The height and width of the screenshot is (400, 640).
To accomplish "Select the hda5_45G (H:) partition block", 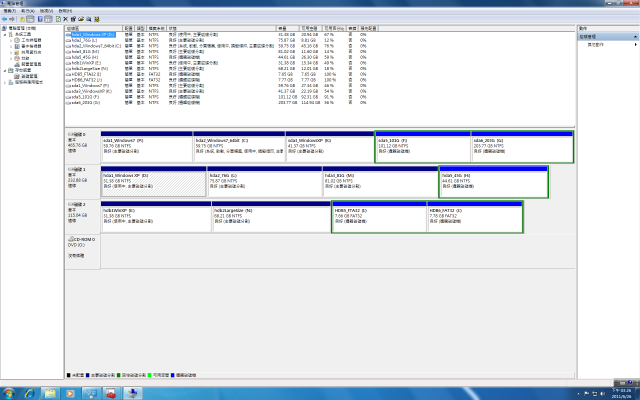I will pos(493,182).
